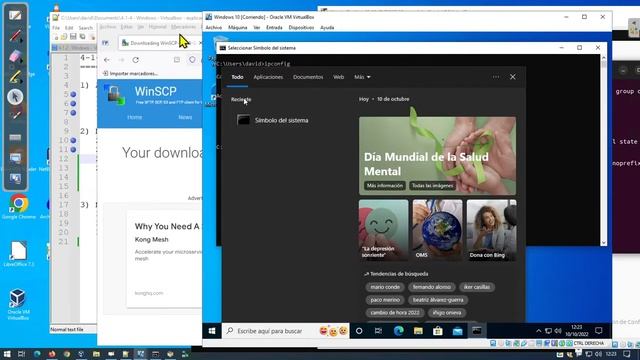Click the Home link on the WinSCP page
The height and width of the screenshot is (360, 640).
click(134, 117)
